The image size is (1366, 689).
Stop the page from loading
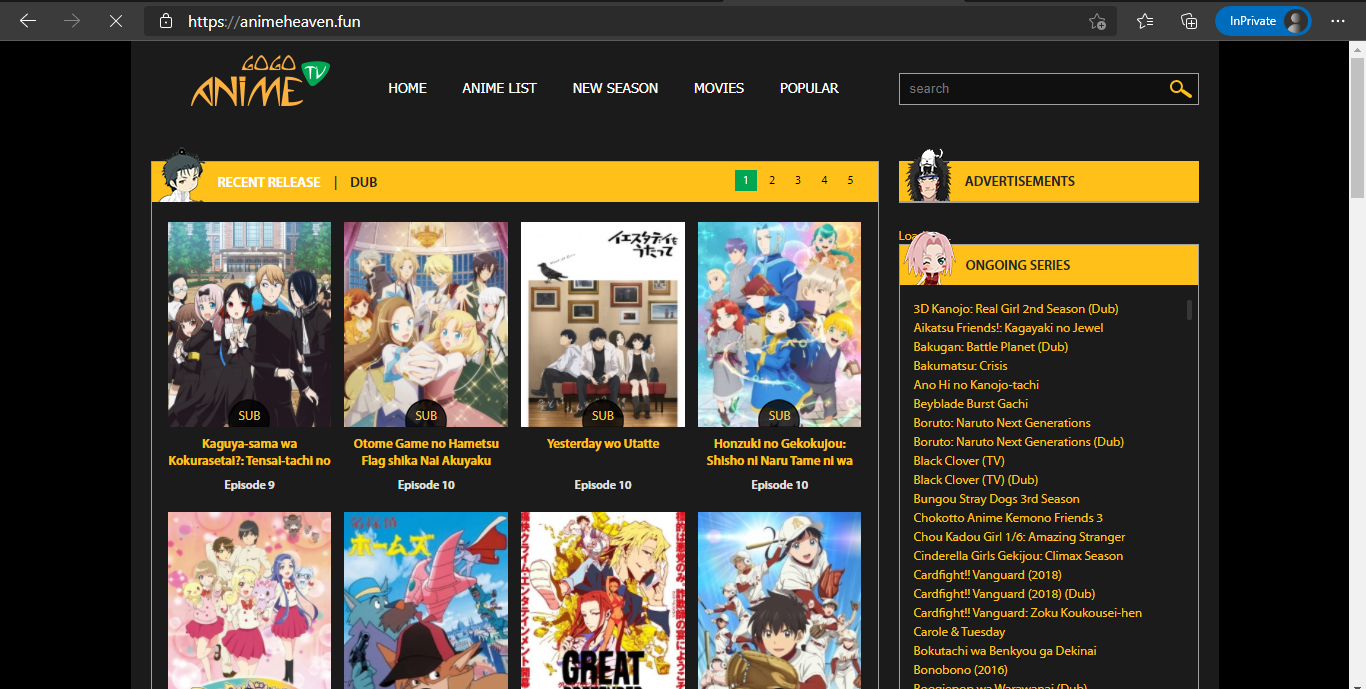click(x=116, y=21)
